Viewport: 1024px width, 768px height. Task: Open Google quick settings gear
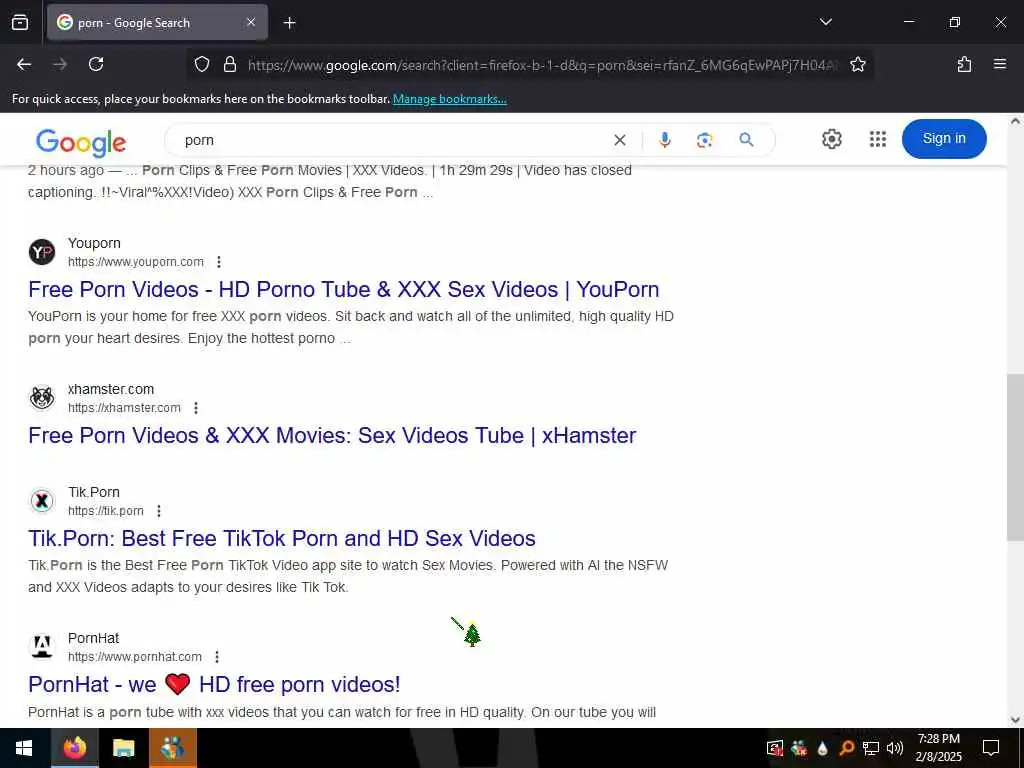(831, 139)
